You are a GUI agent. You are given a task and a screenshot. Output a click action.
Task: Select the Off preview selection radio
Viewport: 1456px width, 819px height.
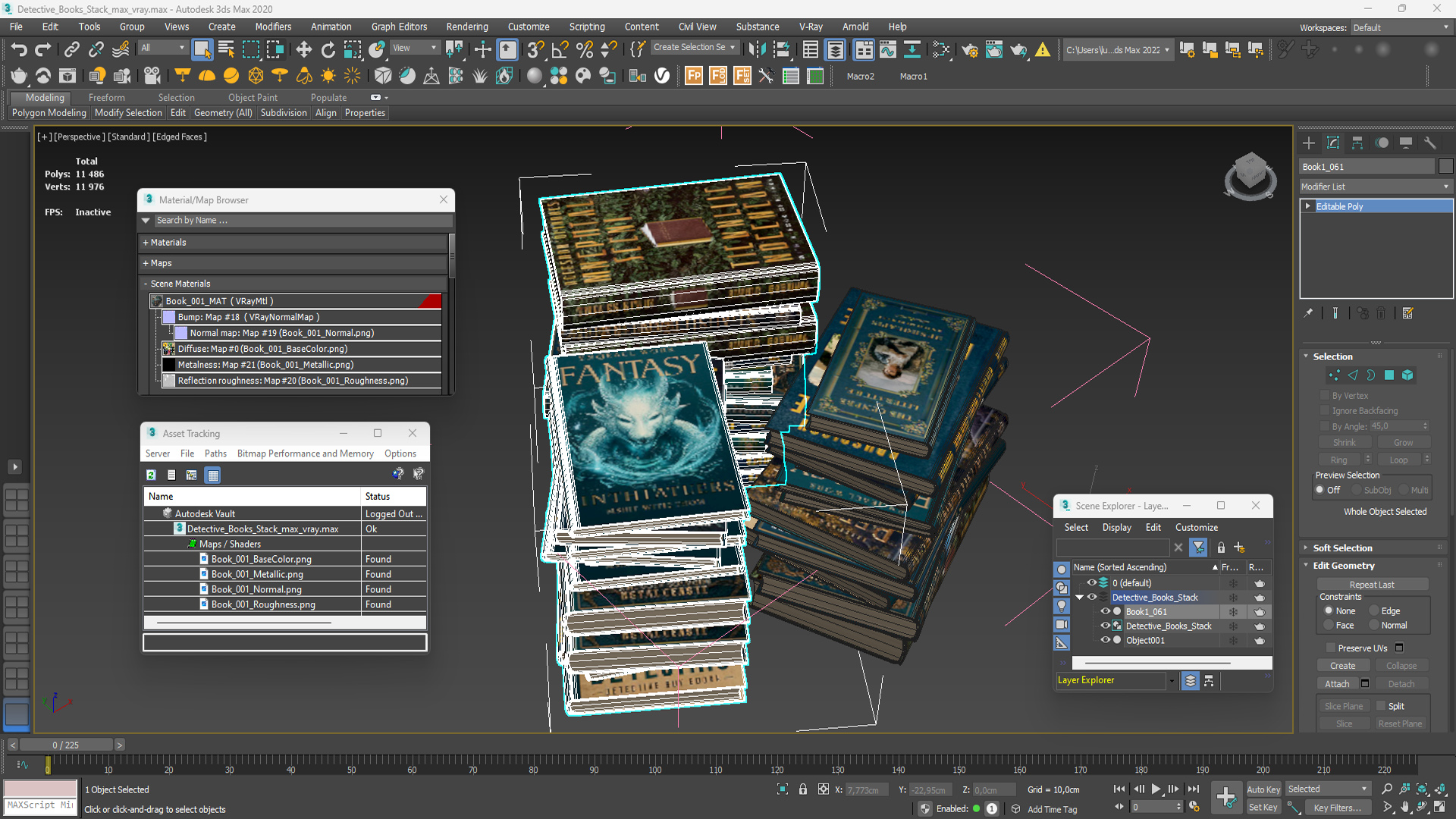1320,490
